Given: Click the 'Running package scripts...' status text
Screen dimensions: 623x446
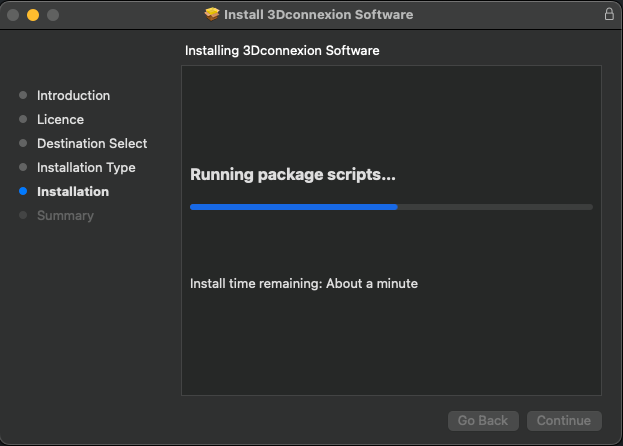Looking at the screenshot, I should [293, 175].
